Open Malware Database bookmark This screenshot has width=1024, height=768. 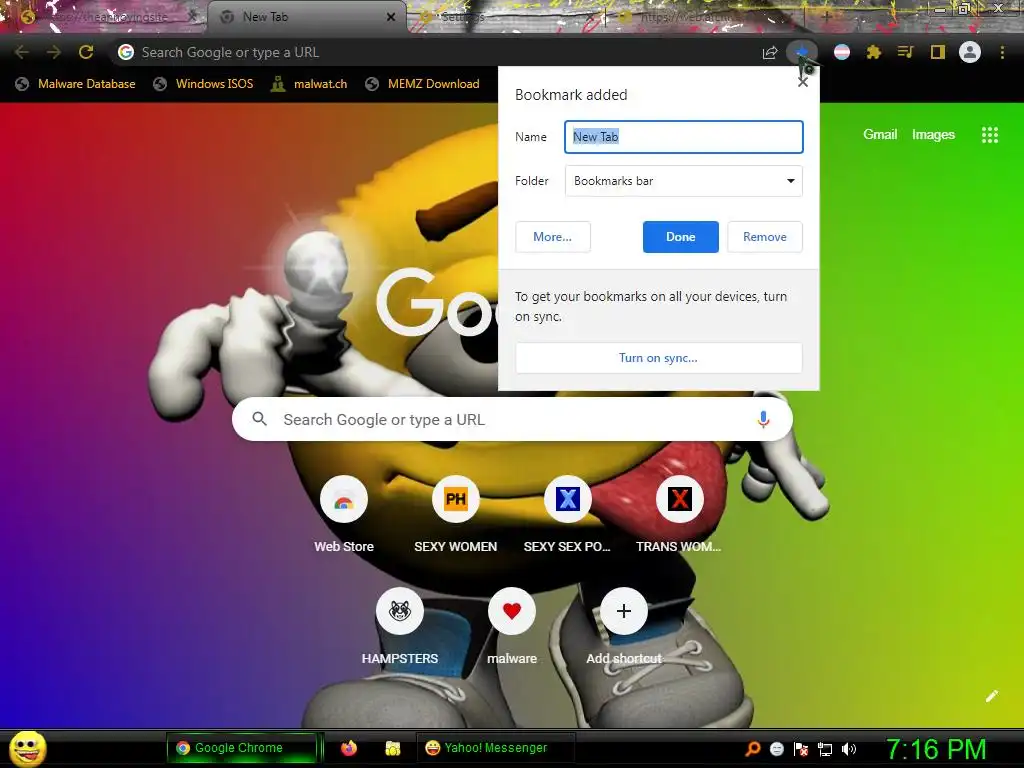click(x=75, y=84)
